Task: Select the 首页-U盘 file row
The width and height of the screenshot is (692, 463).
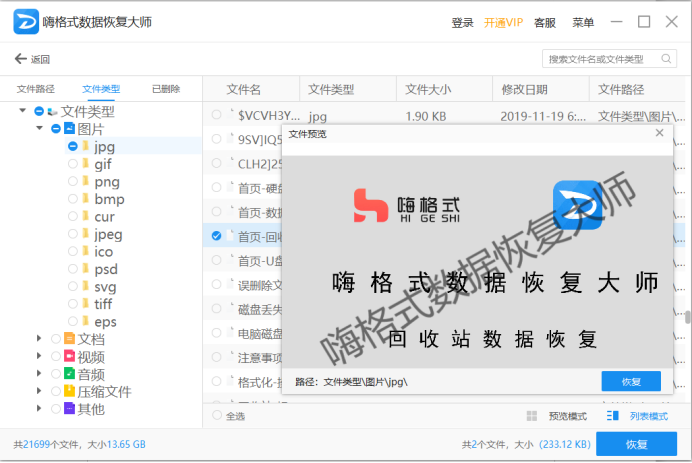Action: pos(243,260)
